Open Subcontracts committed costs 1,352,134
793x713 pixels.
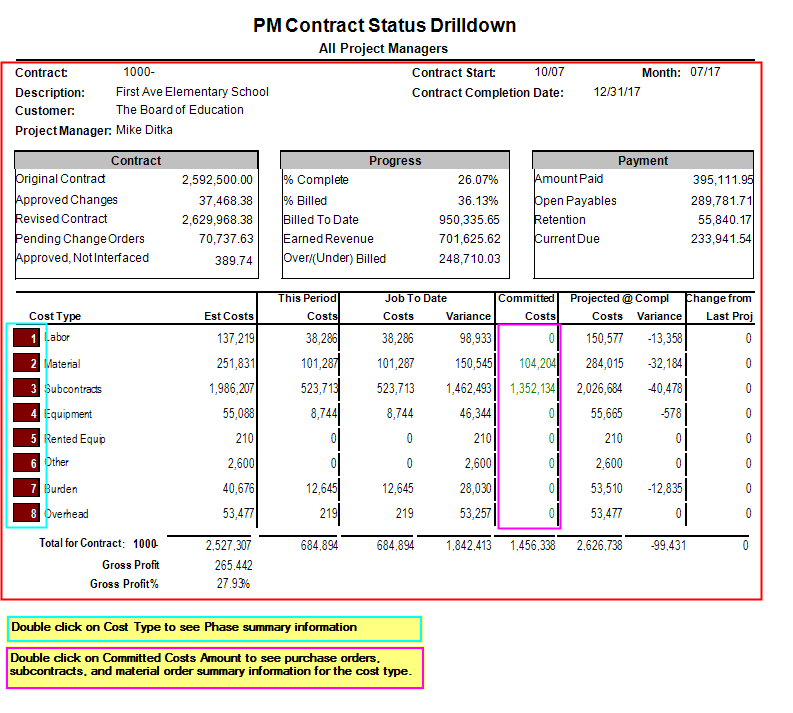pos(533,388)
